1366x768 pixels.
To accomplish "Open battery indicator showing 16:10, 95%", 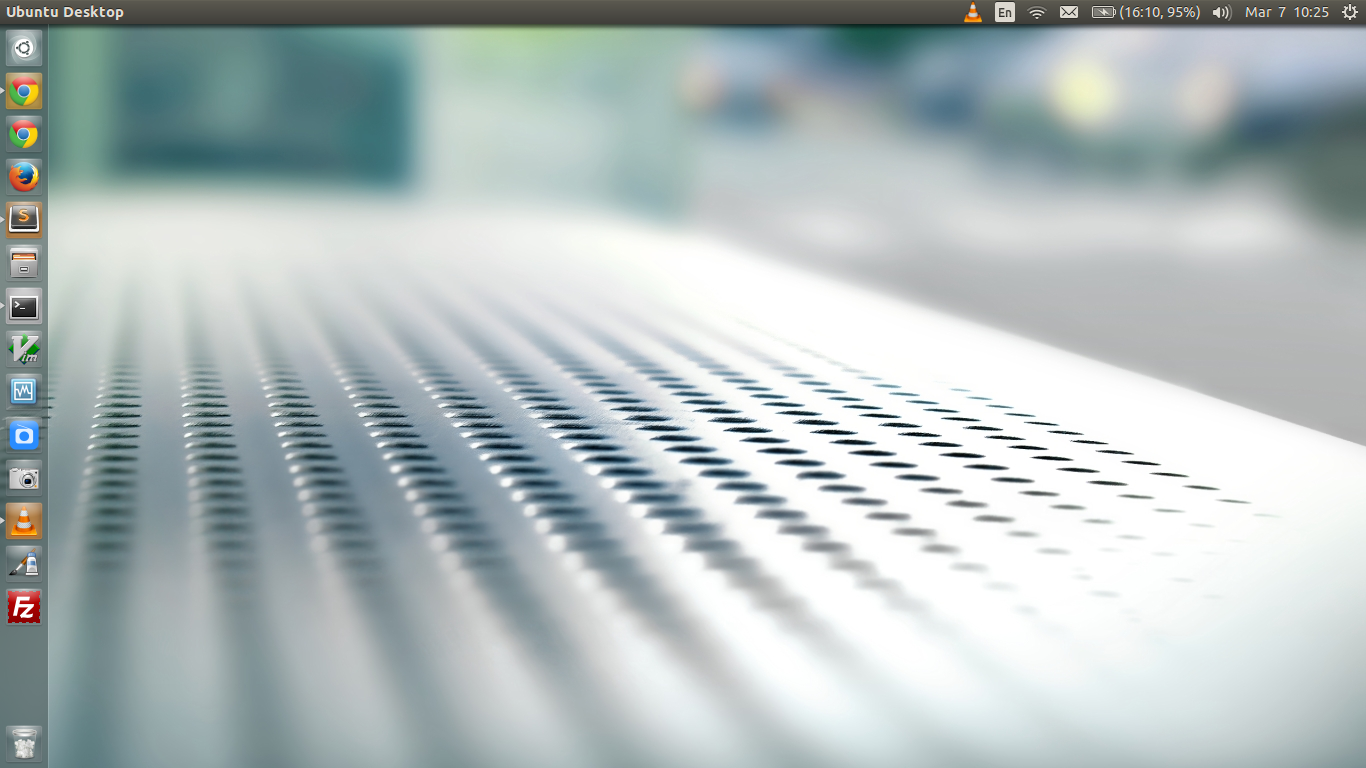I will click(x=1146, y=12).
